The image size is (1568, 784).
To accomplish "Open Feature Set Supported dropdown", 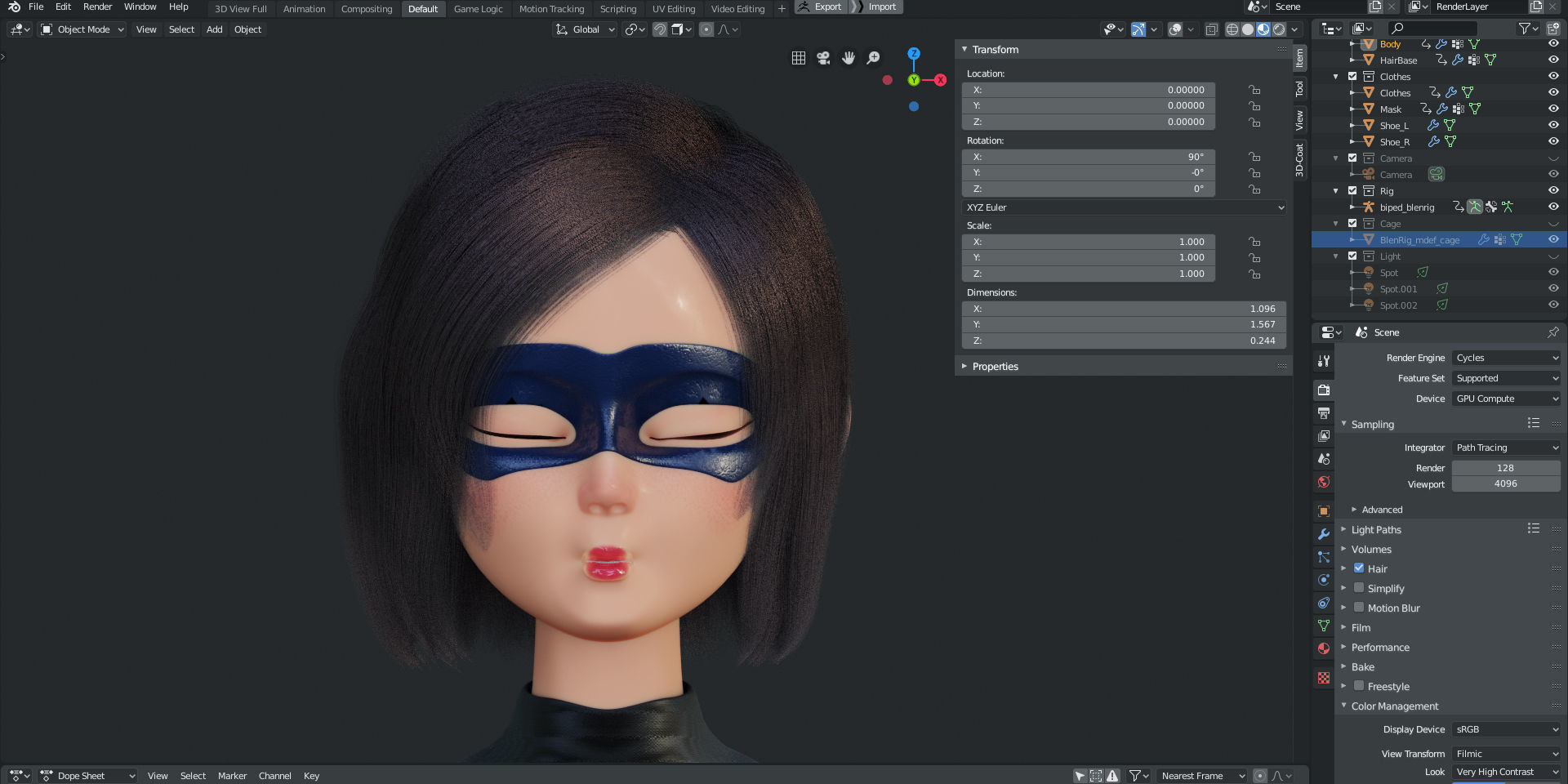I will click(x=1507, y=378).
